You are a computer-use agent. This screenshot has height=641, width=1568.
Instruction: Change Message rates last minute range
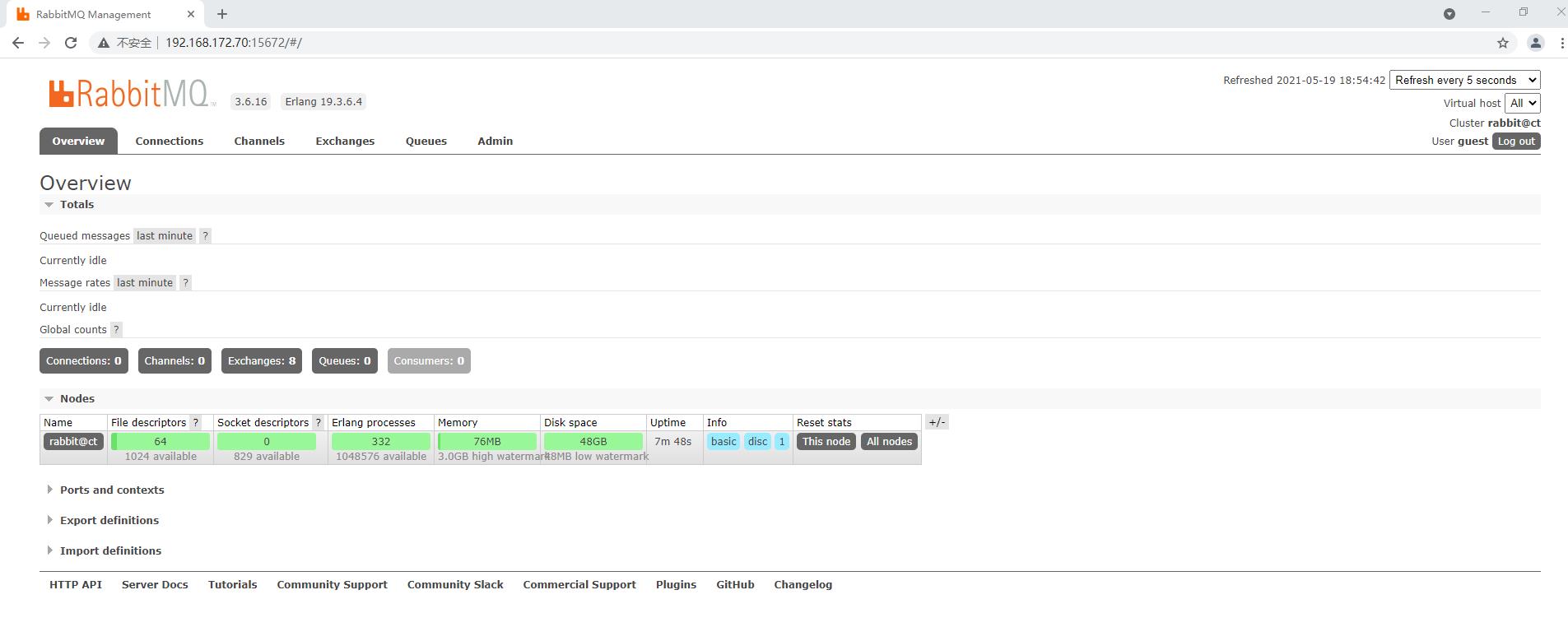coord(145,282)
